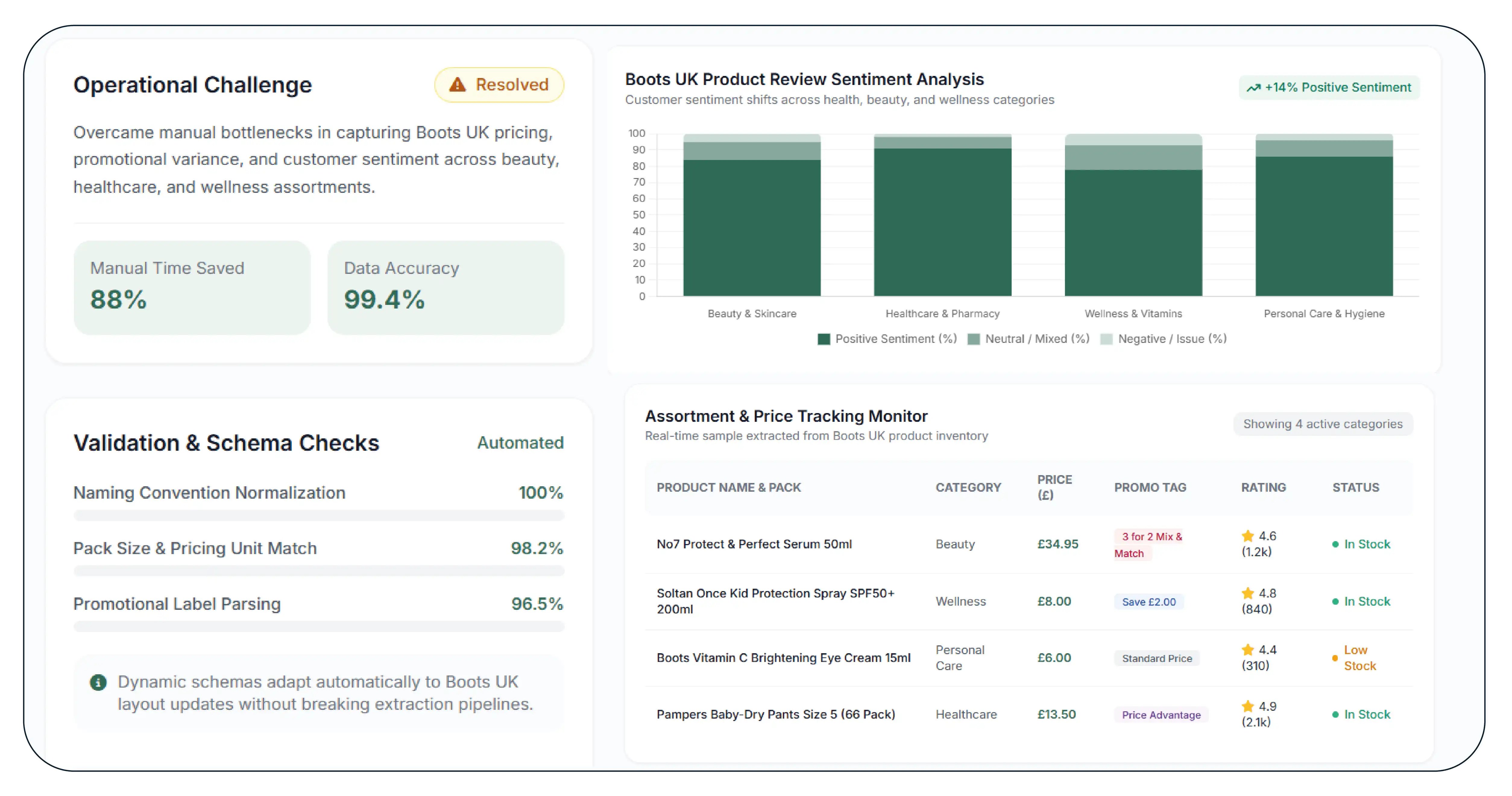The width and height of the screenshot is (1512, 796).
Task: Click the £34.95 price cell
Action: (1058, 544)
